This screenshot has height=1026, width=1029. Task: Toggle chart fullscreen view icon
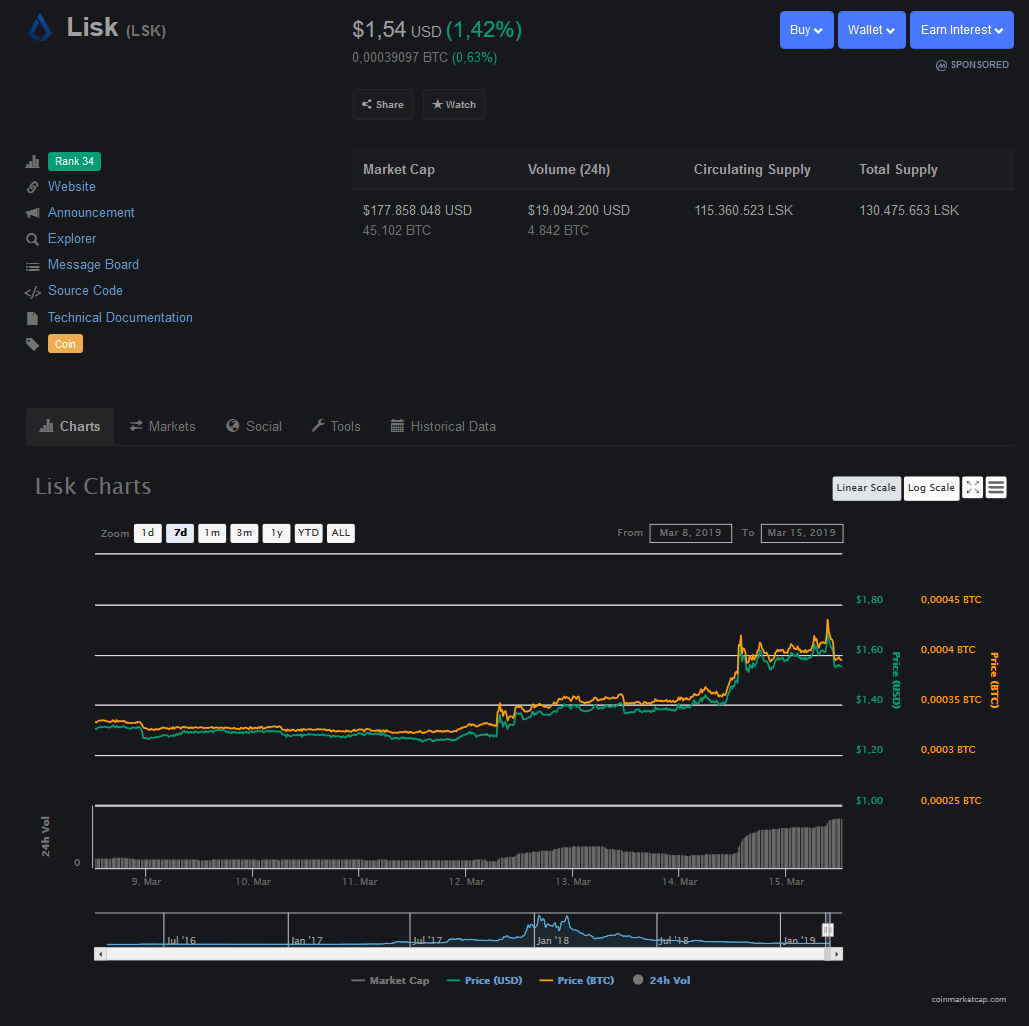coord(973,487)
